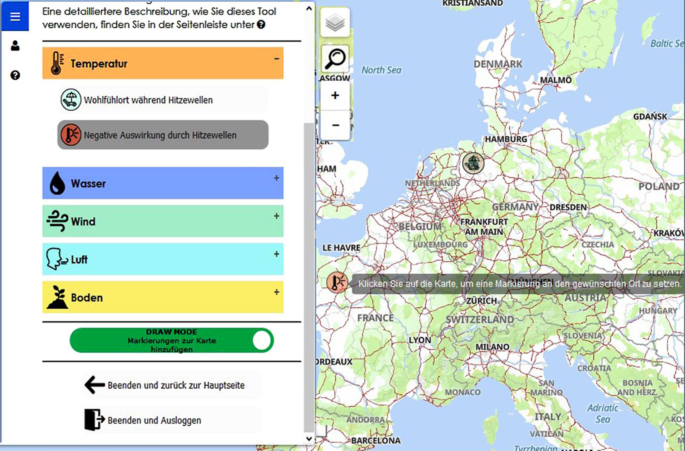Image resolution: width=685 pixels, height=451 pixels.
Task: Click the thermometer icon in the Temperatur header
Action: [57, 63]
